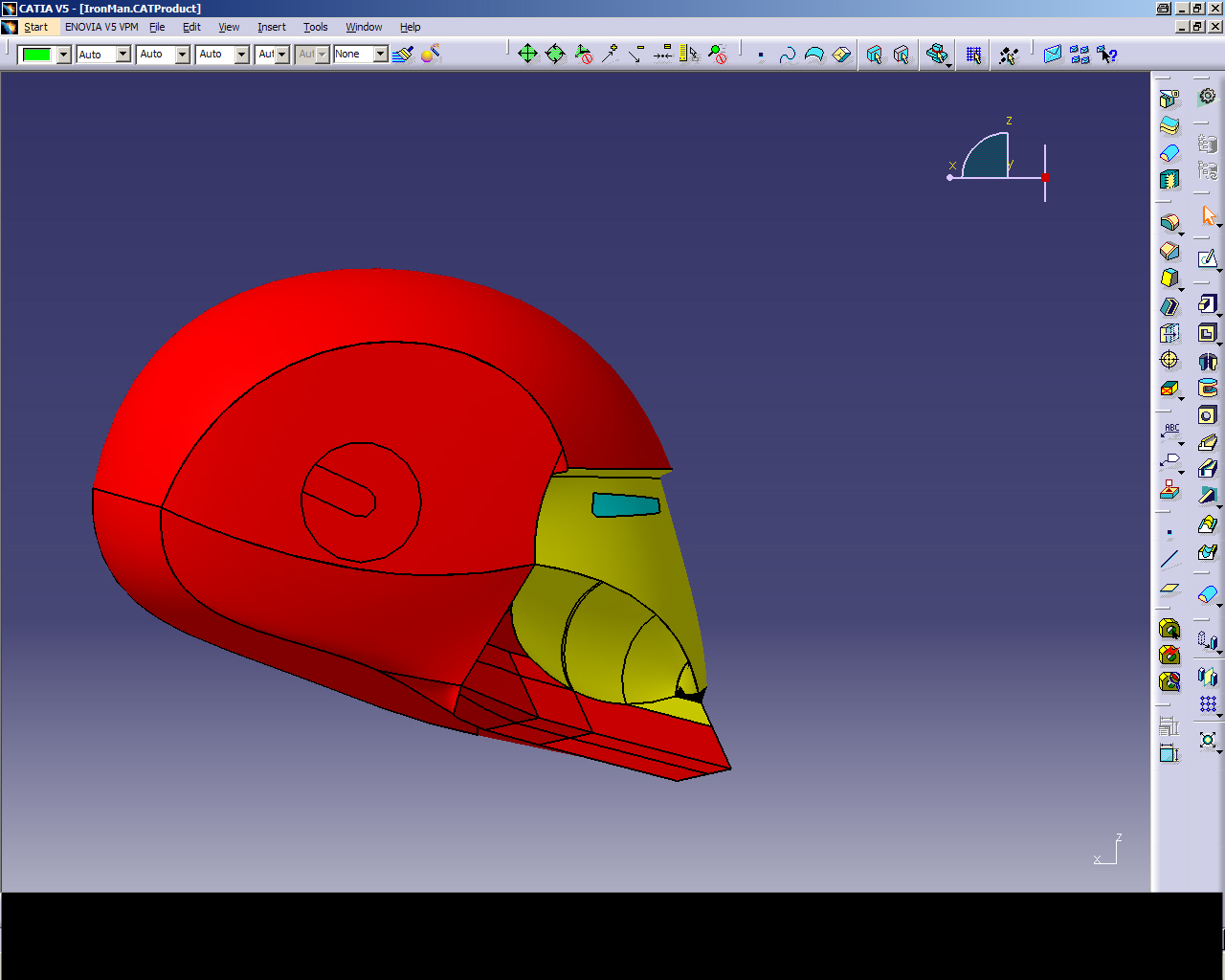Select the blue surface patch tool
This screenshot has height=980, width=1225.
coord(814,55)
